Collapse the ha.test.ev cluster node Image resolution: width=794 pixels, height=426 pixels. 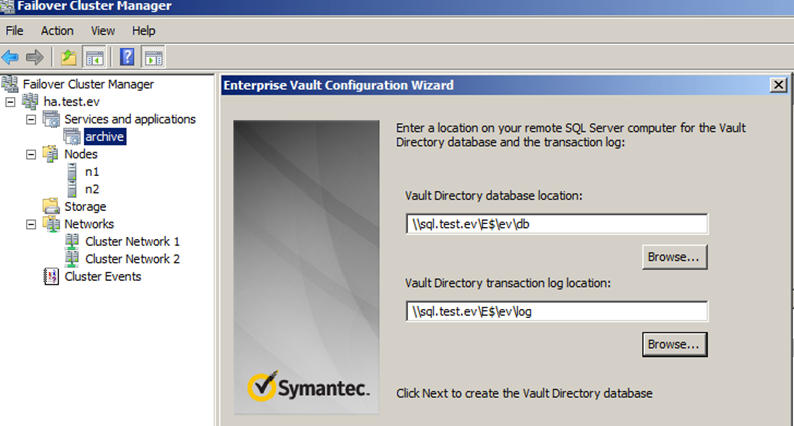(10, 102)
